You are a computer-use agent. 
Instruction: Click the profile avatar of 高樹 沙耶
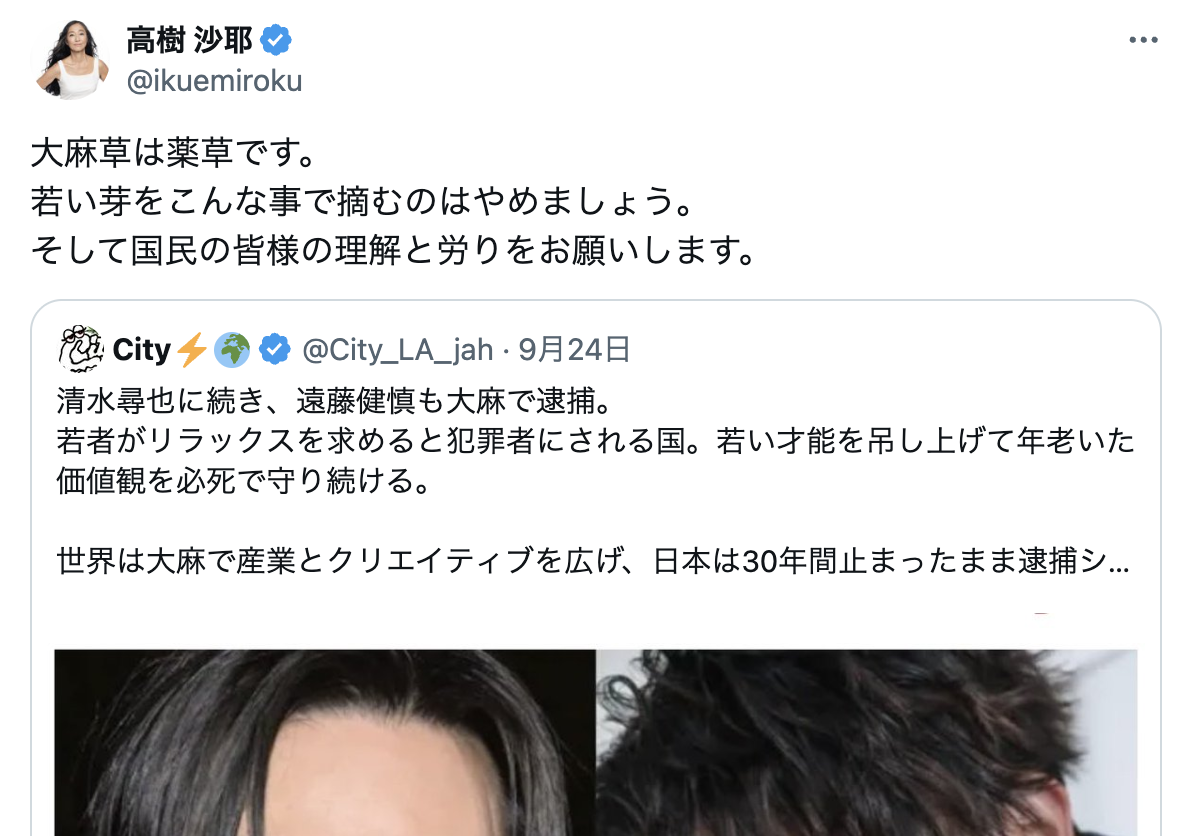(72, 59)
